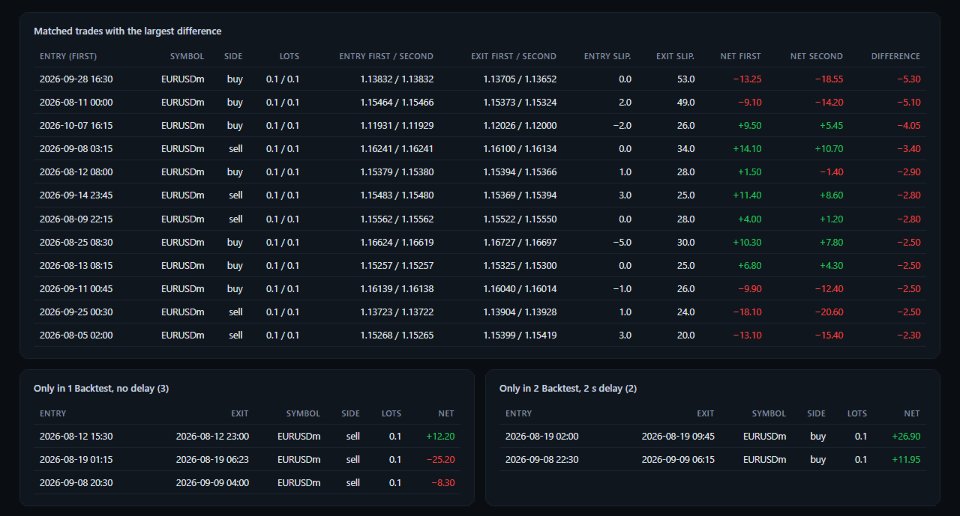Screen dimensions: 960x516
Task: Click the difference value −2.30
Action: point(909,335)
